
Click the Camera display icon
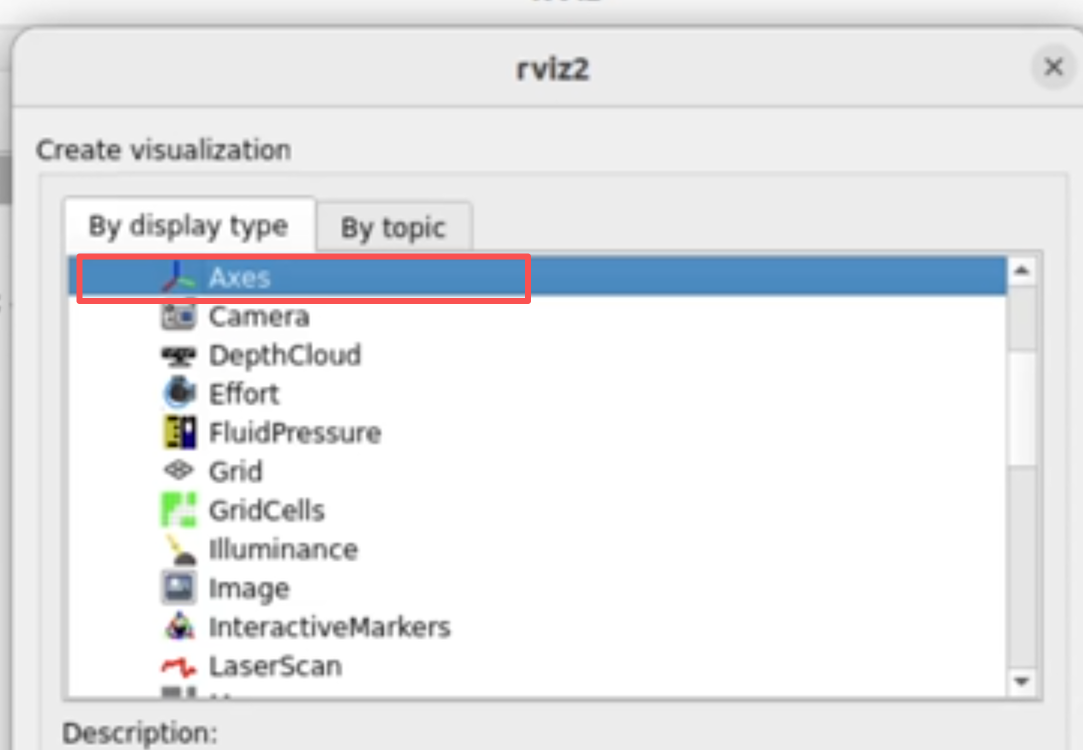178,316
